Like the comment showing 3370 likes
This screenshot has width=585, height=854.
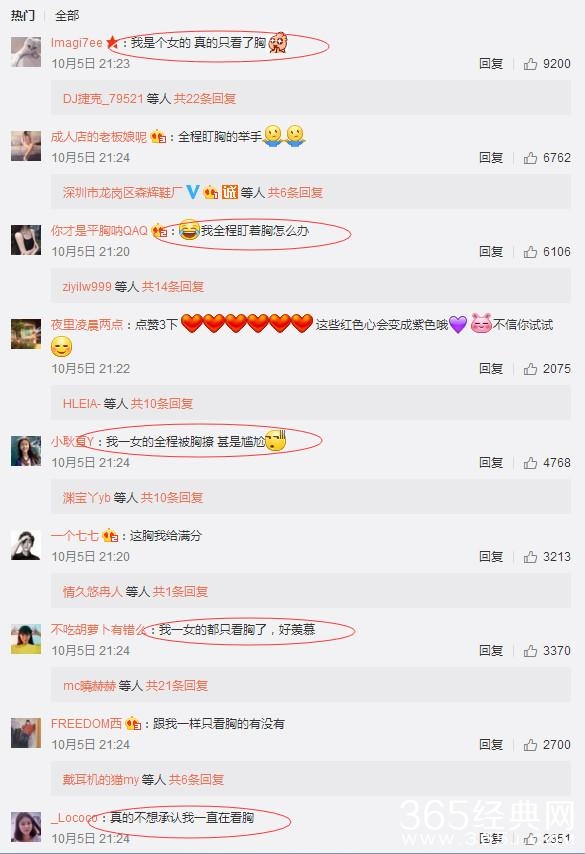pos(530,651)
